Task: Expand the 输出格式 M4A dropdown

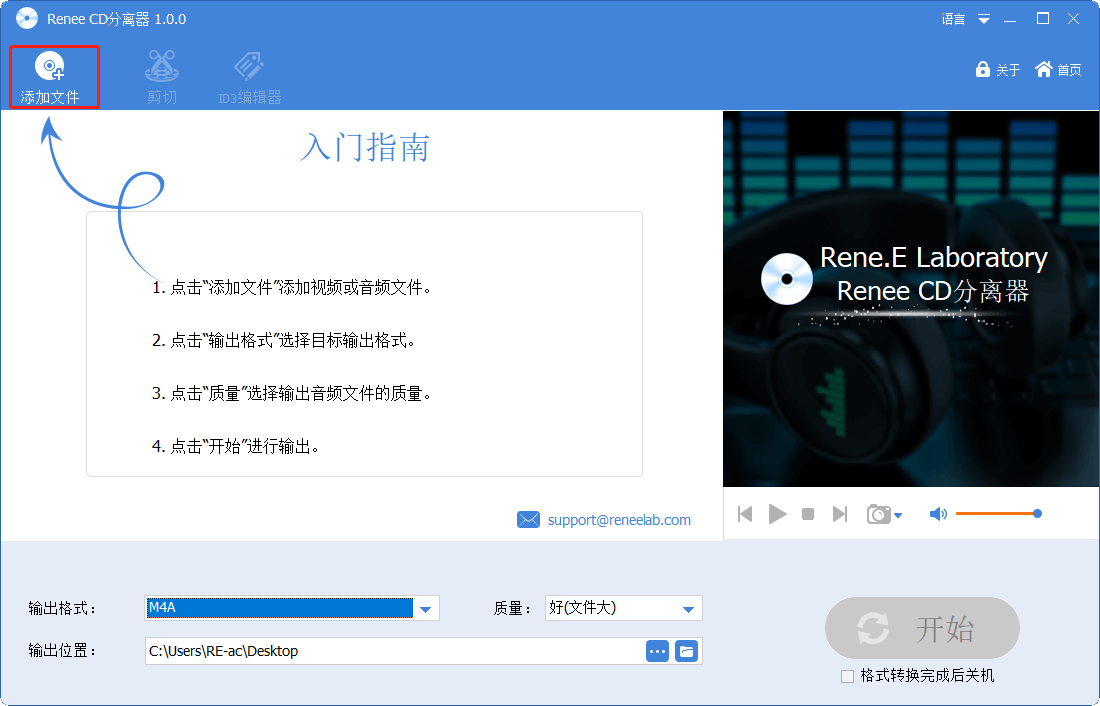Action: 425,608
